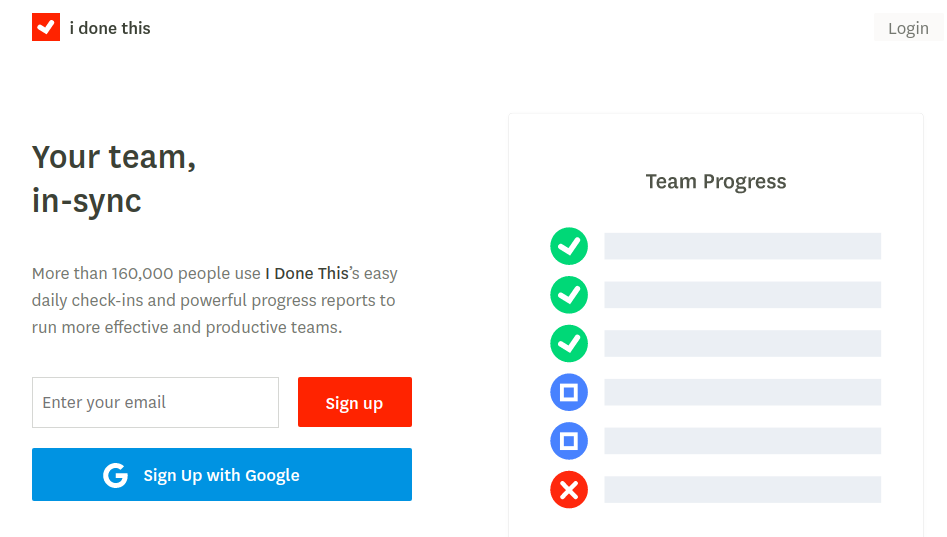Click the Google G icon
This screenshot has height=537, width=947.
[x=115, y=475]
